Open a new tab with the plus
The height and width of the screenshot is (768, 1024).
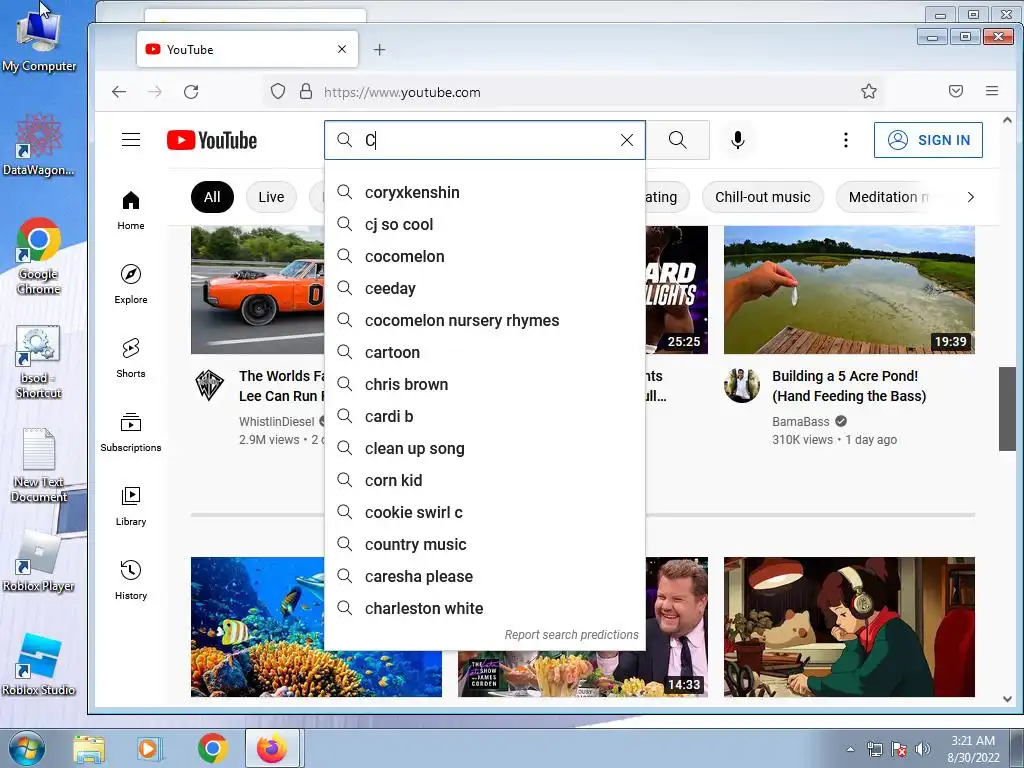point(379,50)
